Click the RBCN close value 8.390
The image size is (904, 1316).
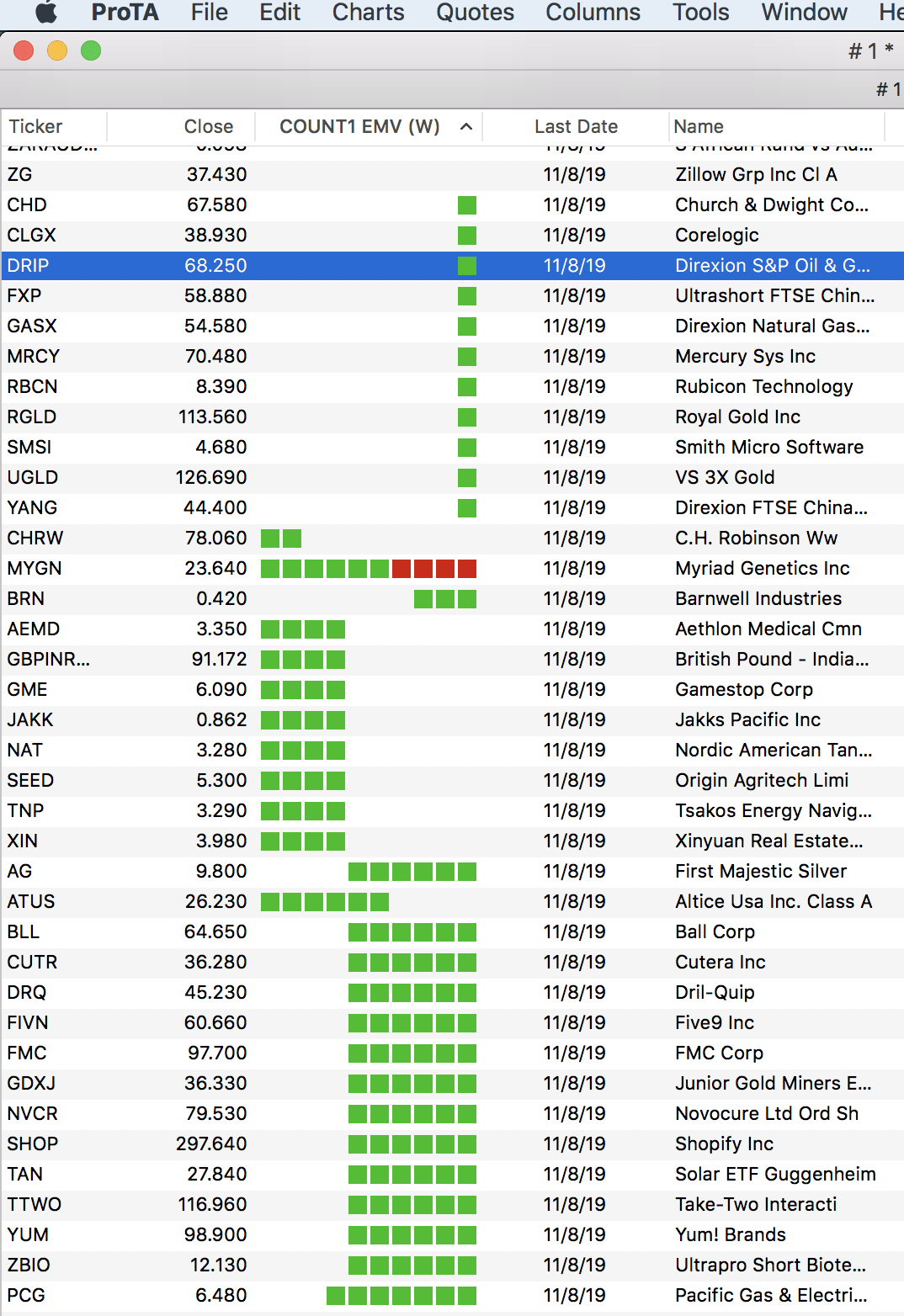pyautogui.click(x=221, y=387)
